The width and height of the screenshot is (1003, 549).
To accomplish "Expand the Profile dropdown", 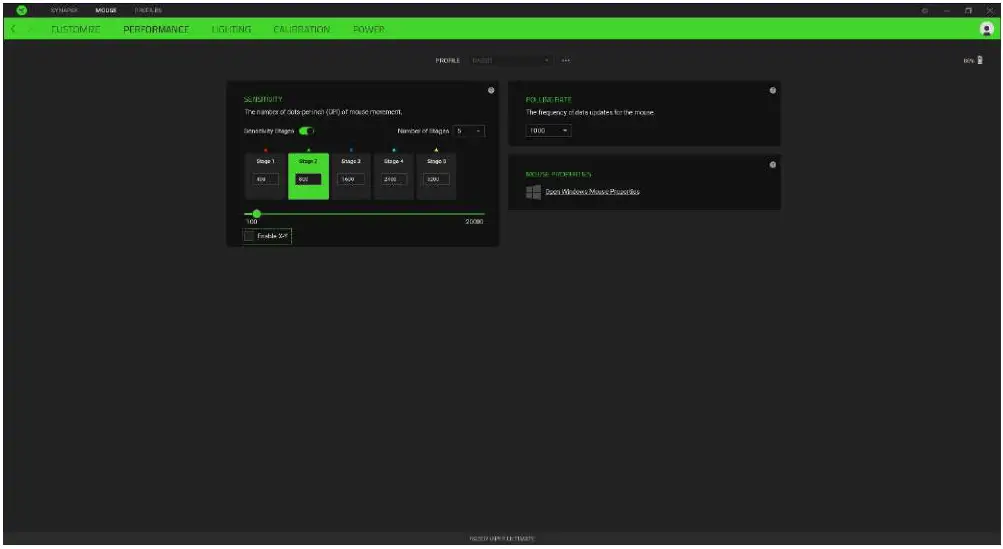I will (510, 60).
